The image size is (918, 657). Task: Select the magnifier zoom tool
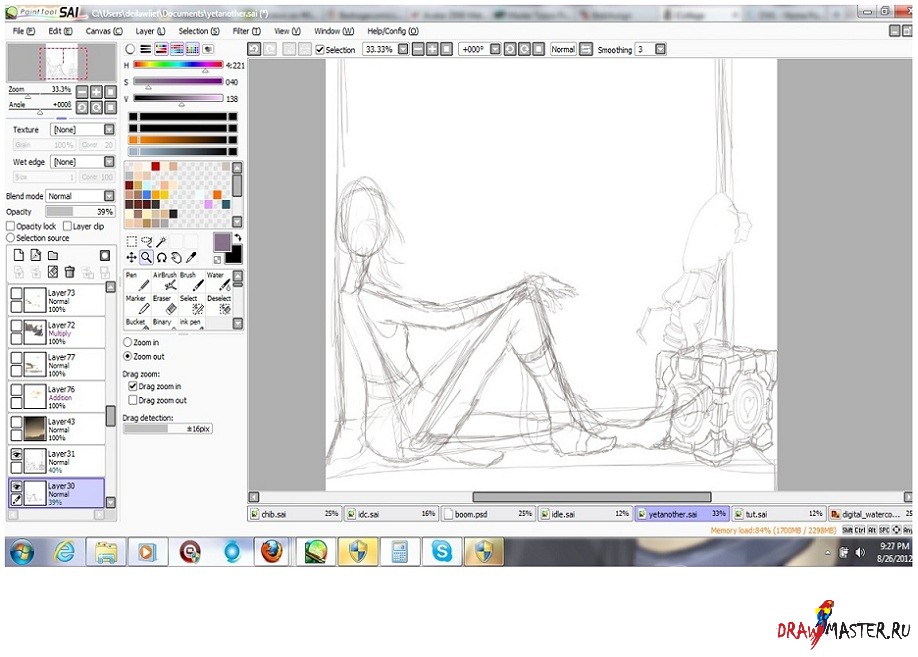click(146, 257)
